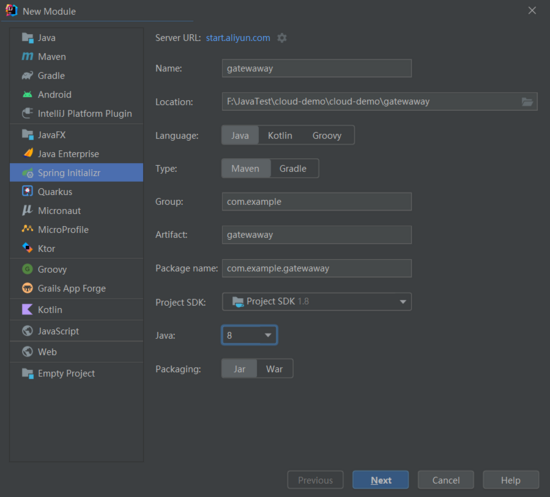Click the Java Enterprise icon
This screenshot has width=550, height=497.
click(28, 153)
